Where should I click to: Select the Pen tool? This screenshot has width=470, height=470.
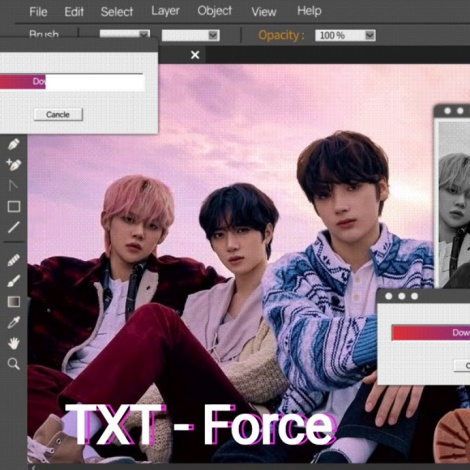[x=13, y=144]
